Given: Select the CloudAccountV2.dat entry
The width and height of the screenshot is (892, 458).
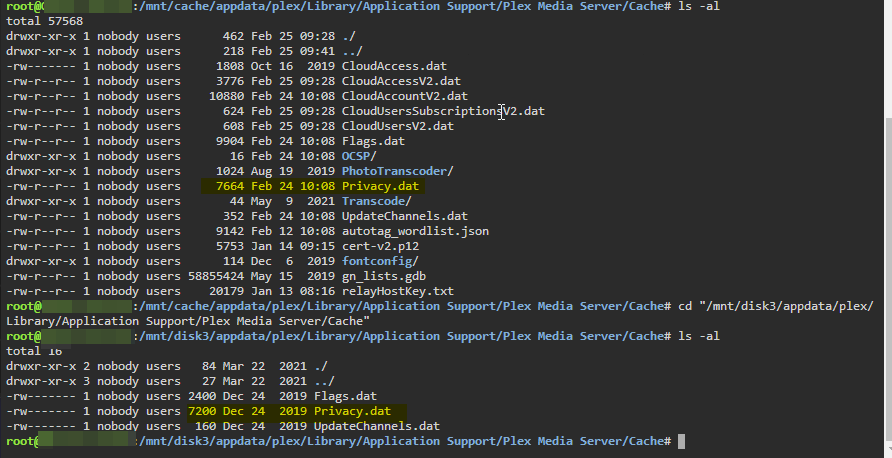Looking at the screenshot, I should [404, 96].
